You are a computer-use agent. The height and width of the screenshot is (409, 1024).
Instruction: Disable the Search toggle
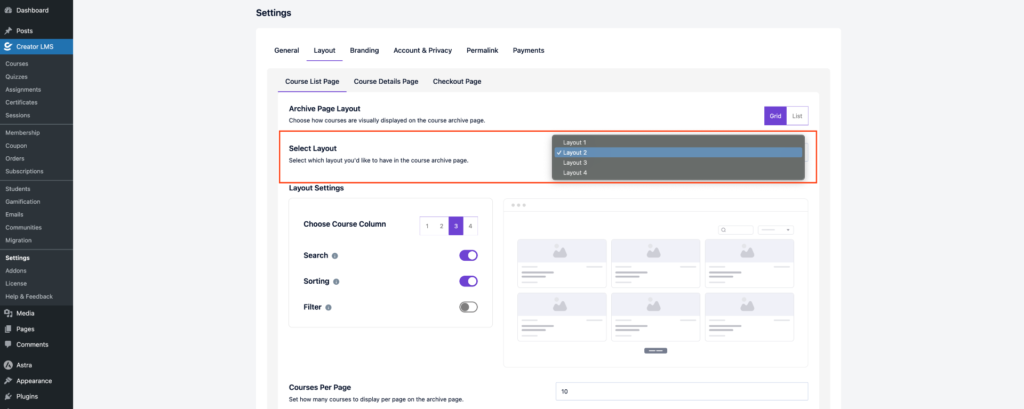[468, 255]
